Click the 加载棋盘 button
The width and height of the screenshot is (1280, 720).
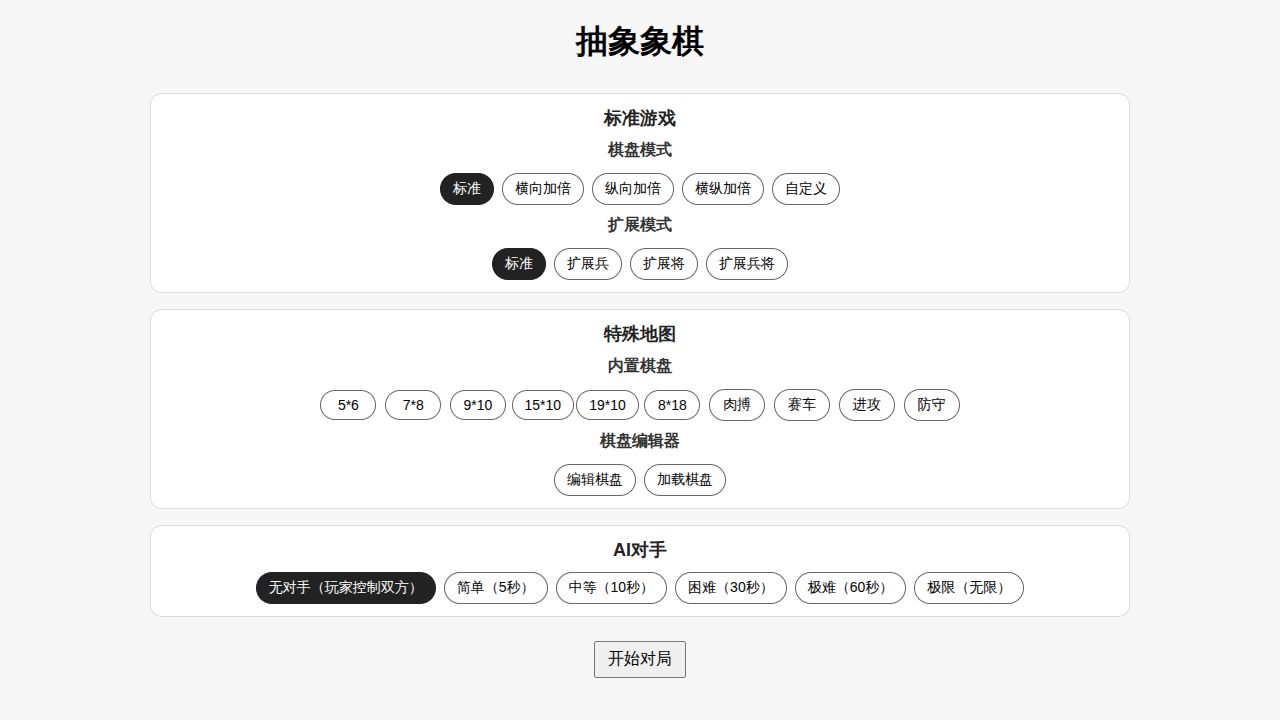[x=685, y=480]
